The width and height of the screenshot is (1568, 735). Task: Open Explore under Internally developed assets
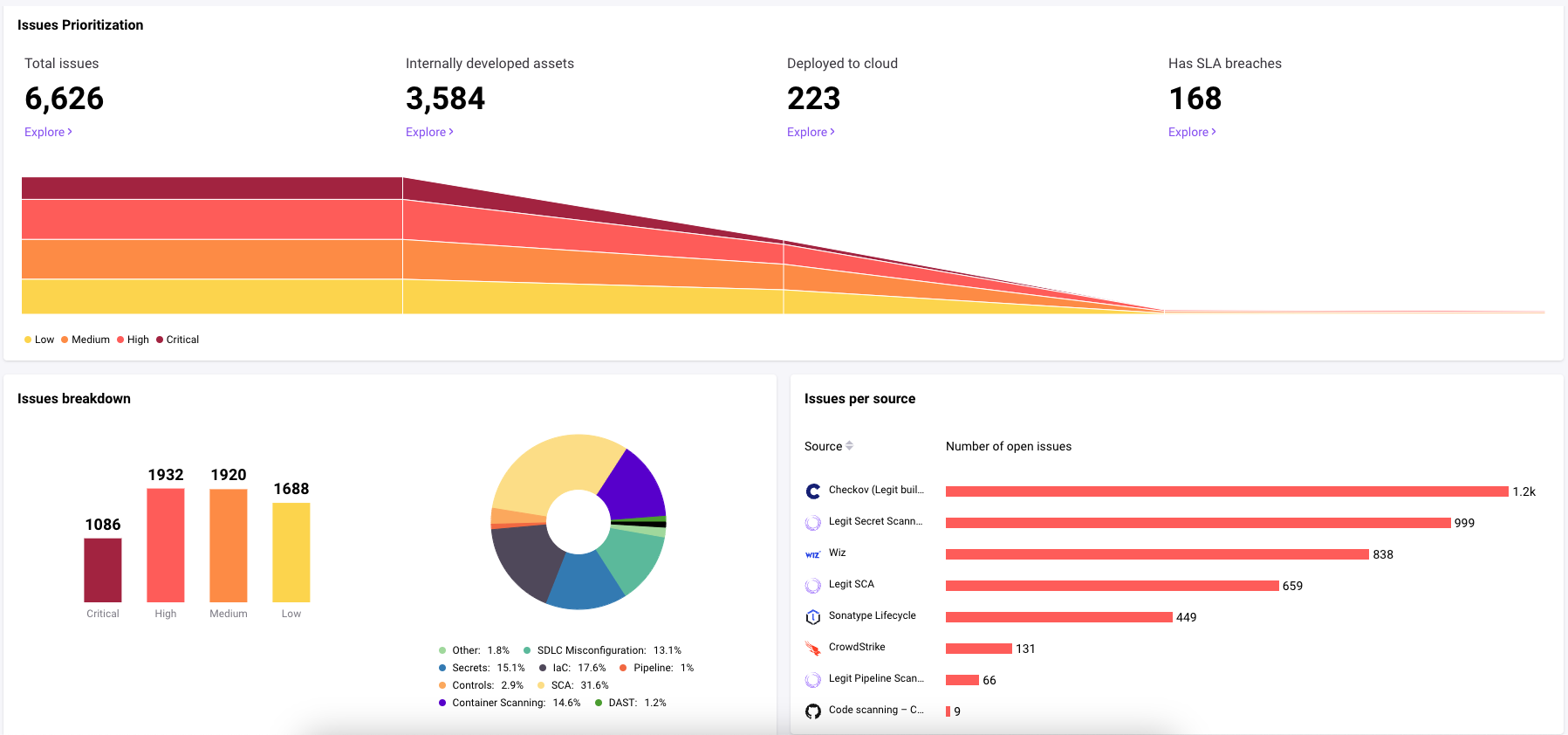429,132
